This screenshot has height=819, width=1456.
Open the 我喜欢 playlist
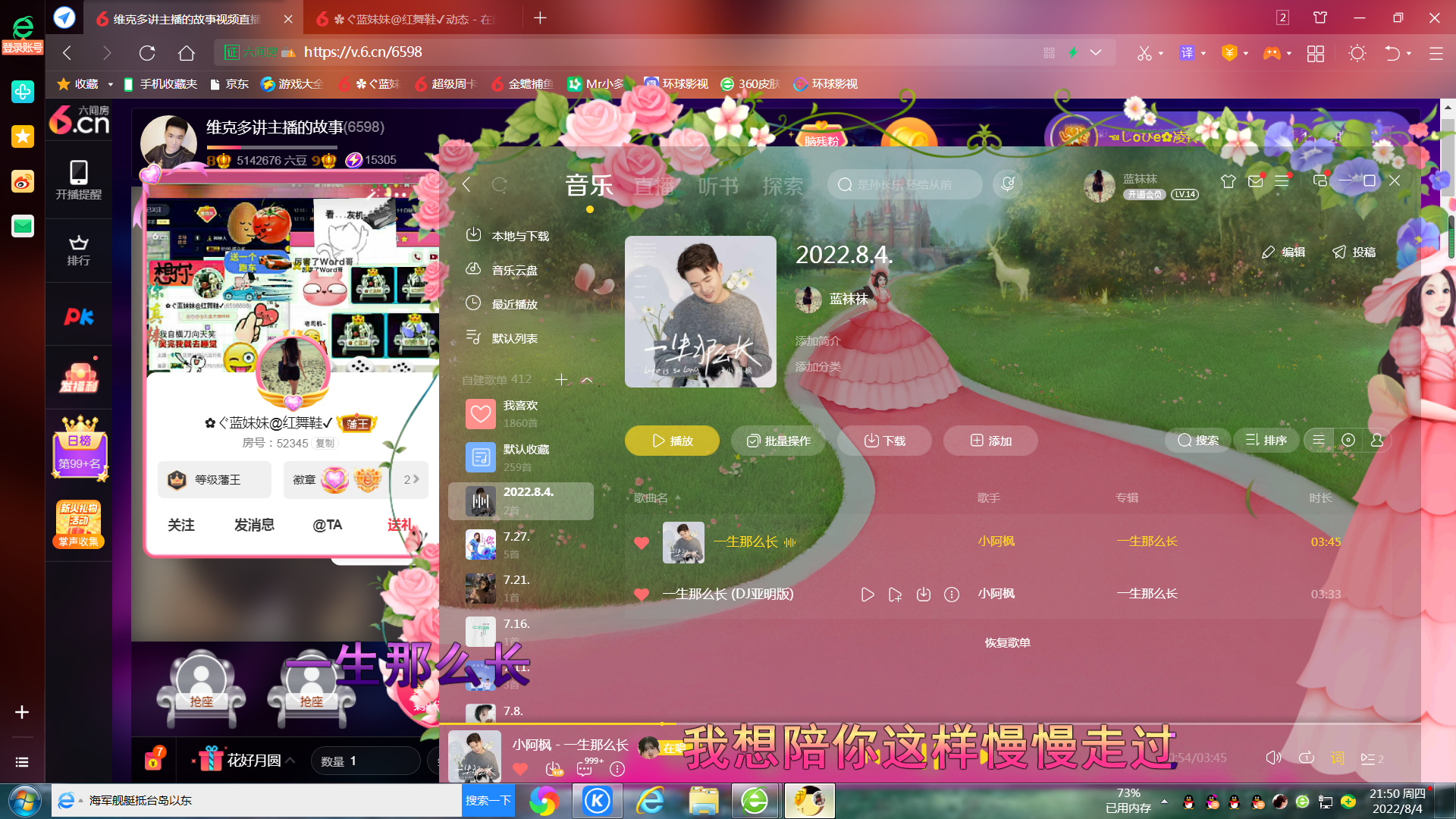coord(522,414)
